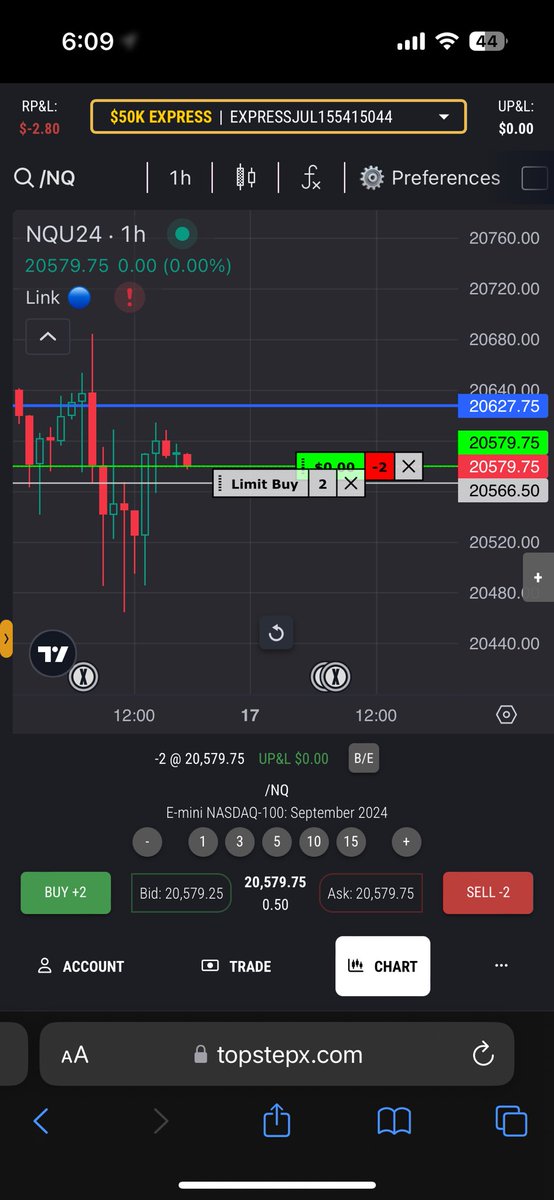Screen dimensions: 554x1200
Task: Click the topstepx.com address bar
Action: 278,1055
